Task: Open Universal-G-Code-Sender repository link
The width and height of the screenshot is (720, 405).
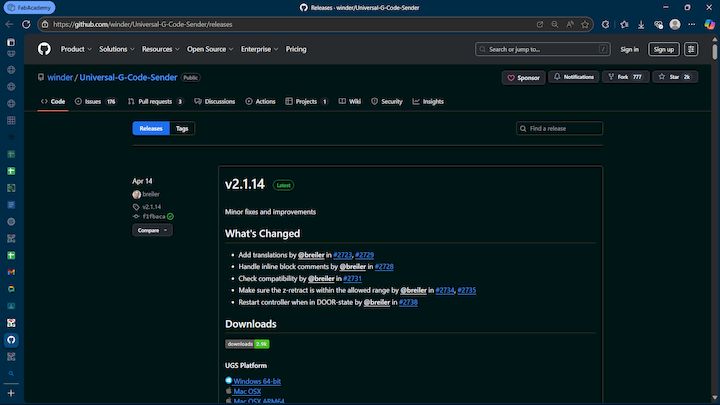Action: (128, 78)
